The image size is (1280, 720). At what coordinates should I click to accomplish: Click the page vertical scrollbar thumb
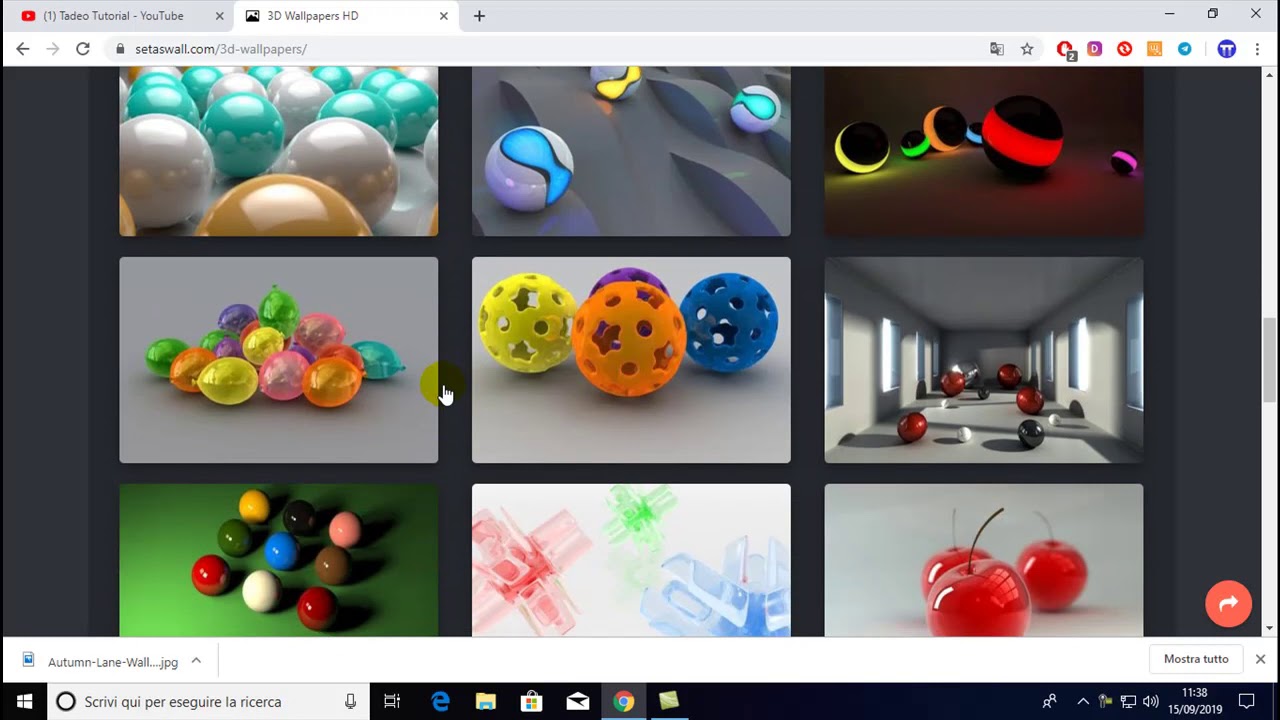click(x=1269, y=360)
